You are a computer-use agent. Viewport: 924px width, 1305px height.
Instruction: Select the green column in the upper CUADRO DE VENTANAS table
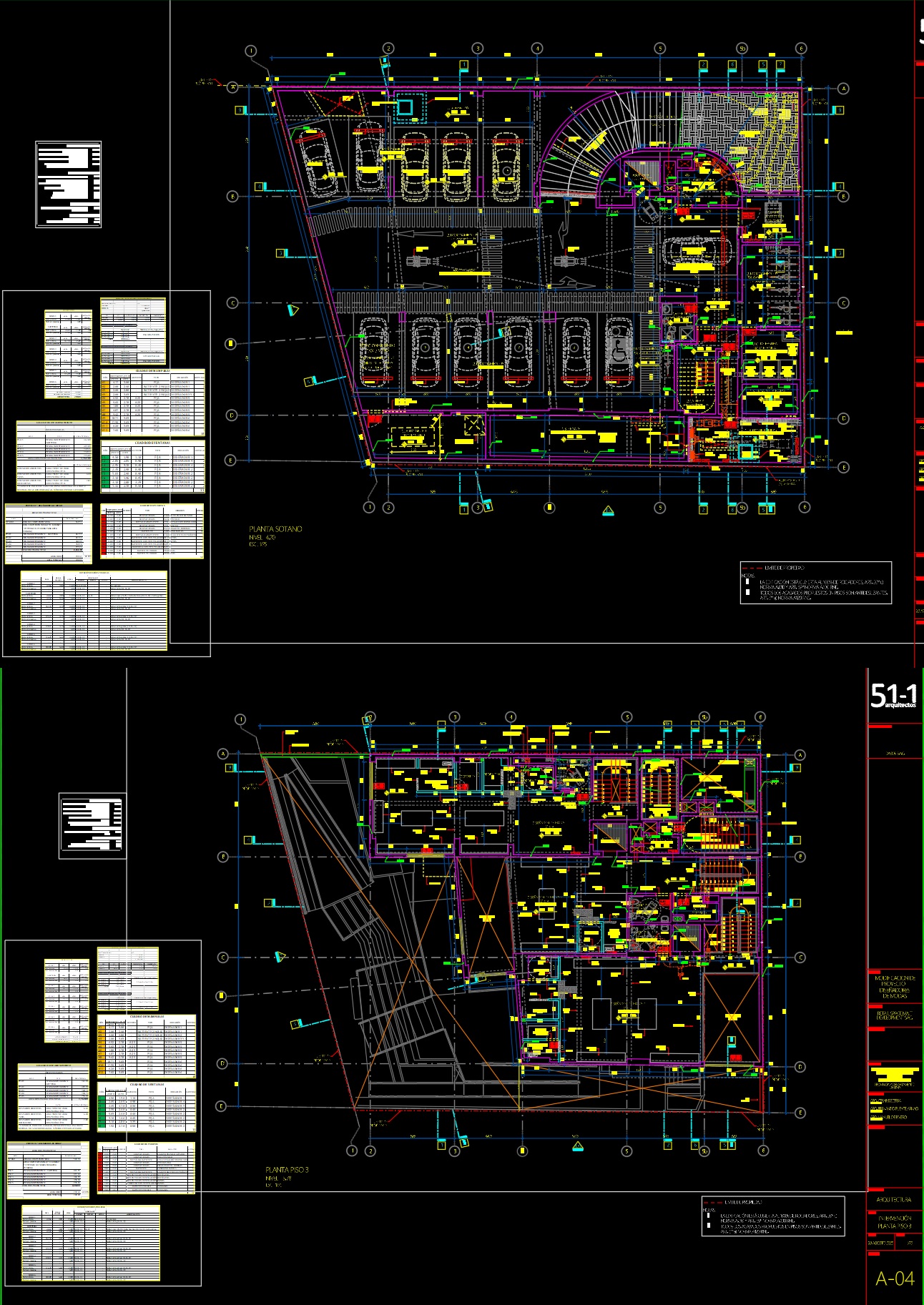(x=105, y=472)
